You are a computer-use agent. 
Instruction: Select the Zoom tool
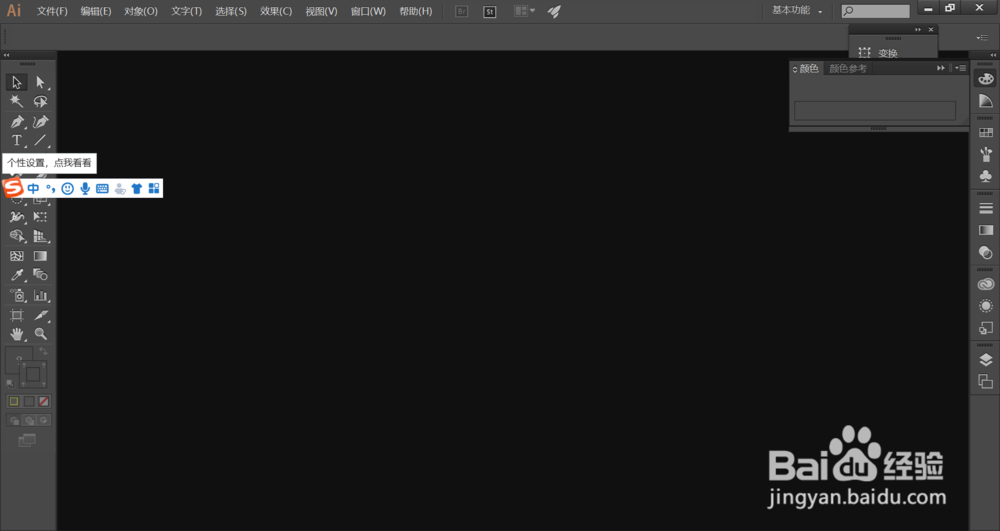[x=41, y=334]
